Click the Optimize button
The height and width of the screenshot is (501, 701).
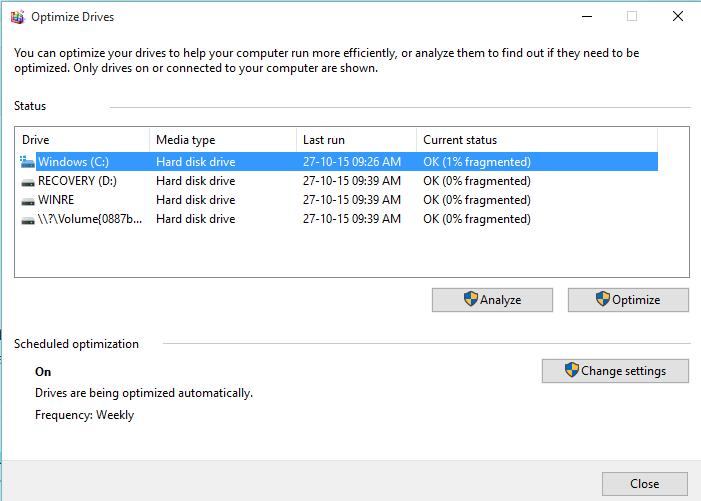(x=628, y=300)
